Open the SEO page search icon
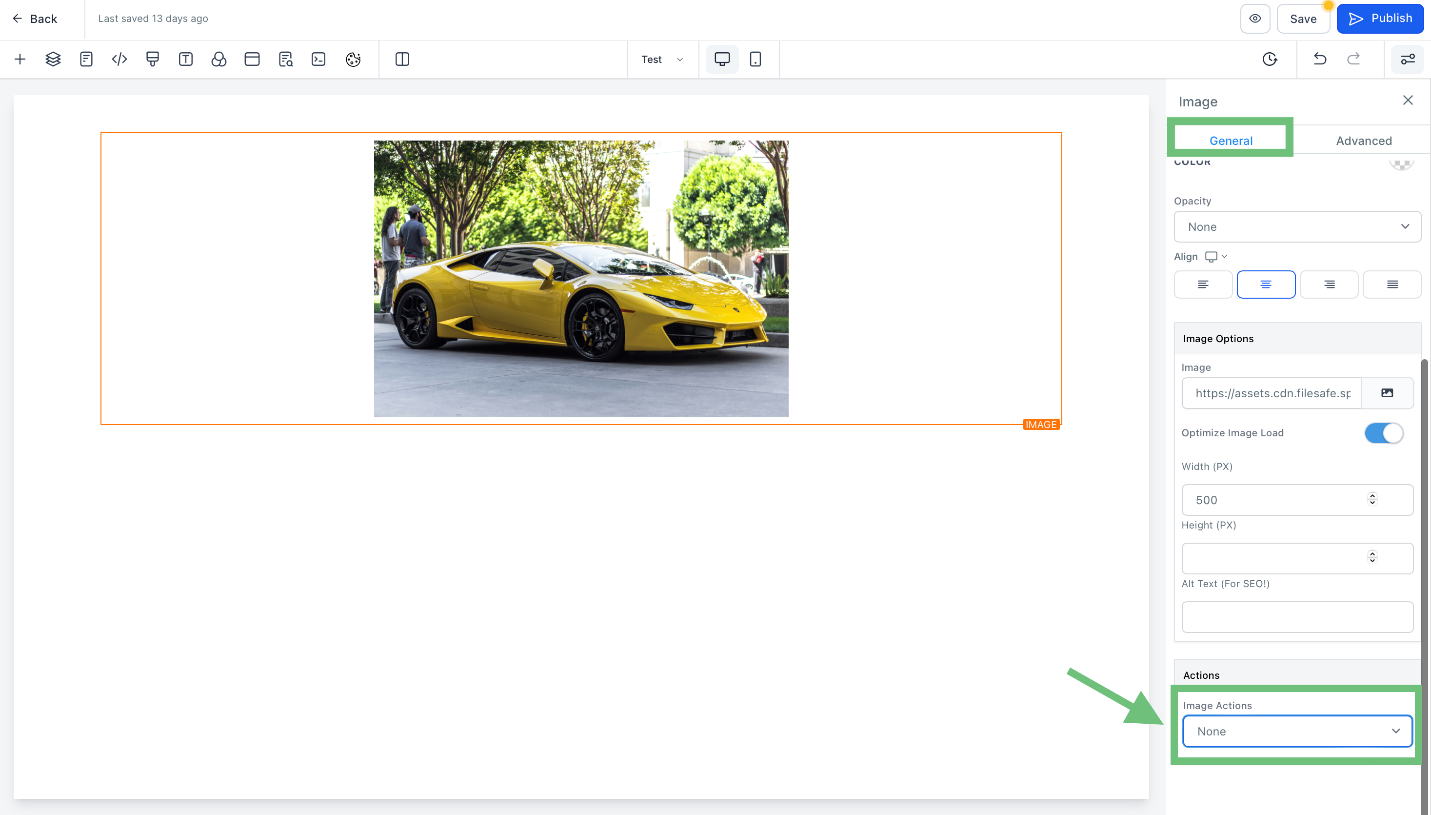Screen dimensions: 1431x815 (x=286, y=59)
